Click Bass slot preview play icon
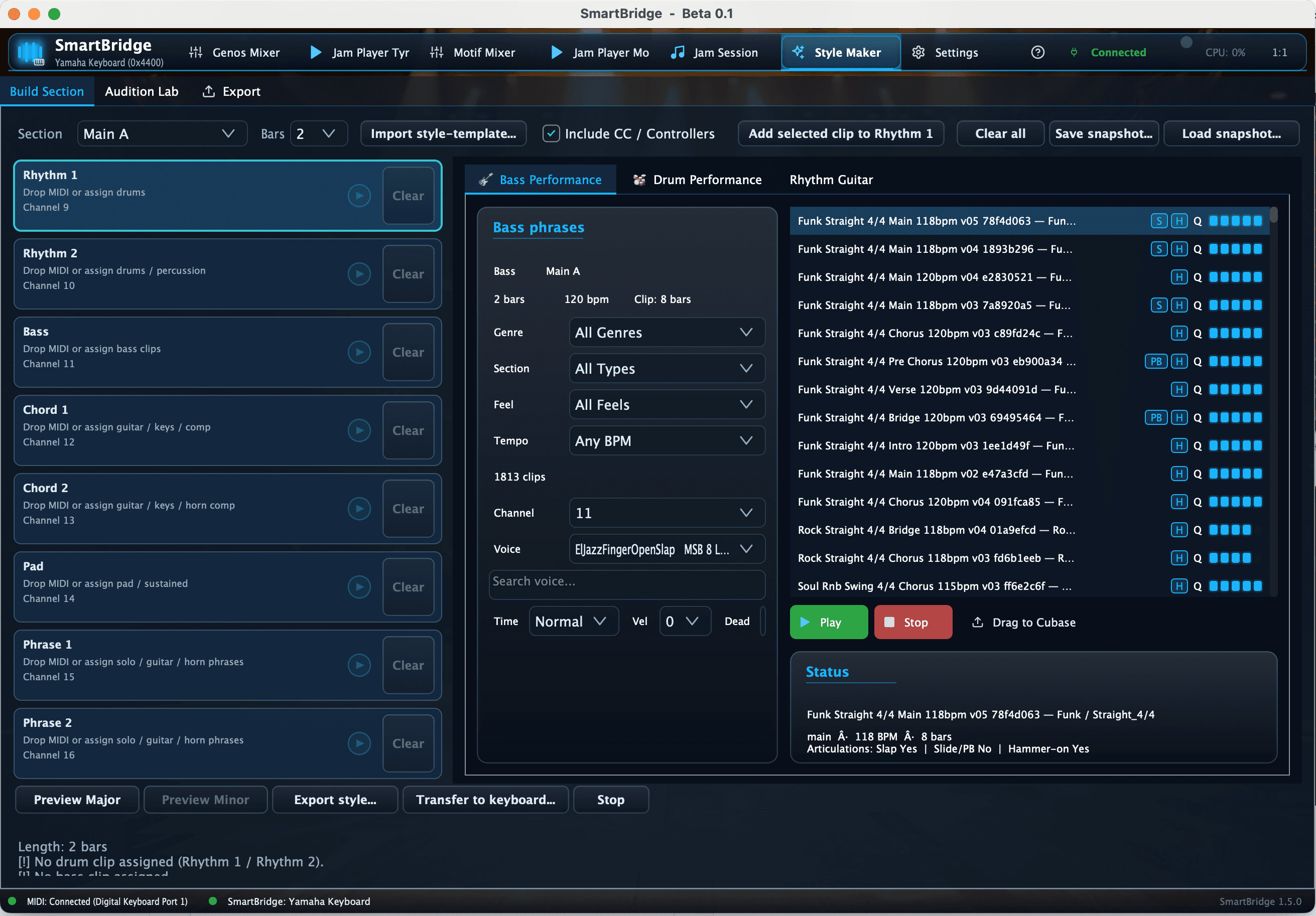The height and width of the screenshot is (916, 1316). pos(359,352)
